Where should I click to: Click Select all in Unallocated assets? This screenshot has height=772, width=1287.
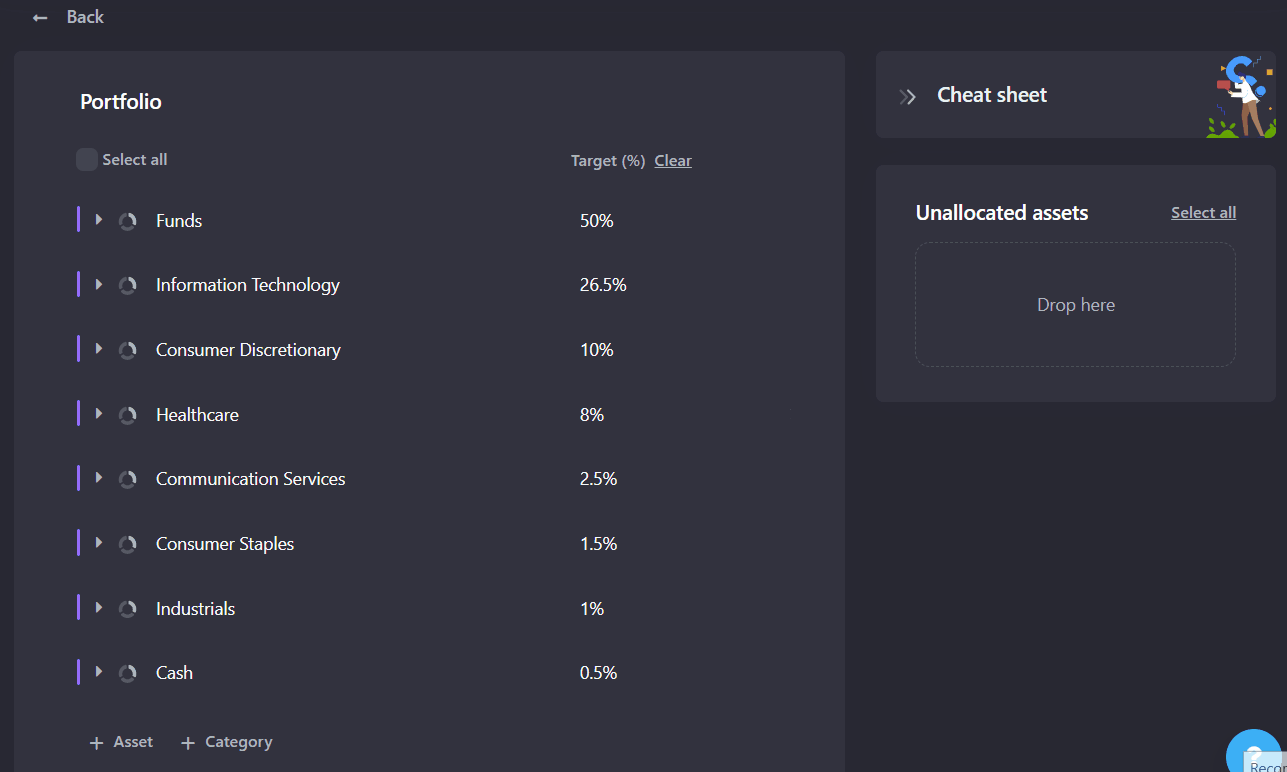1203,212
